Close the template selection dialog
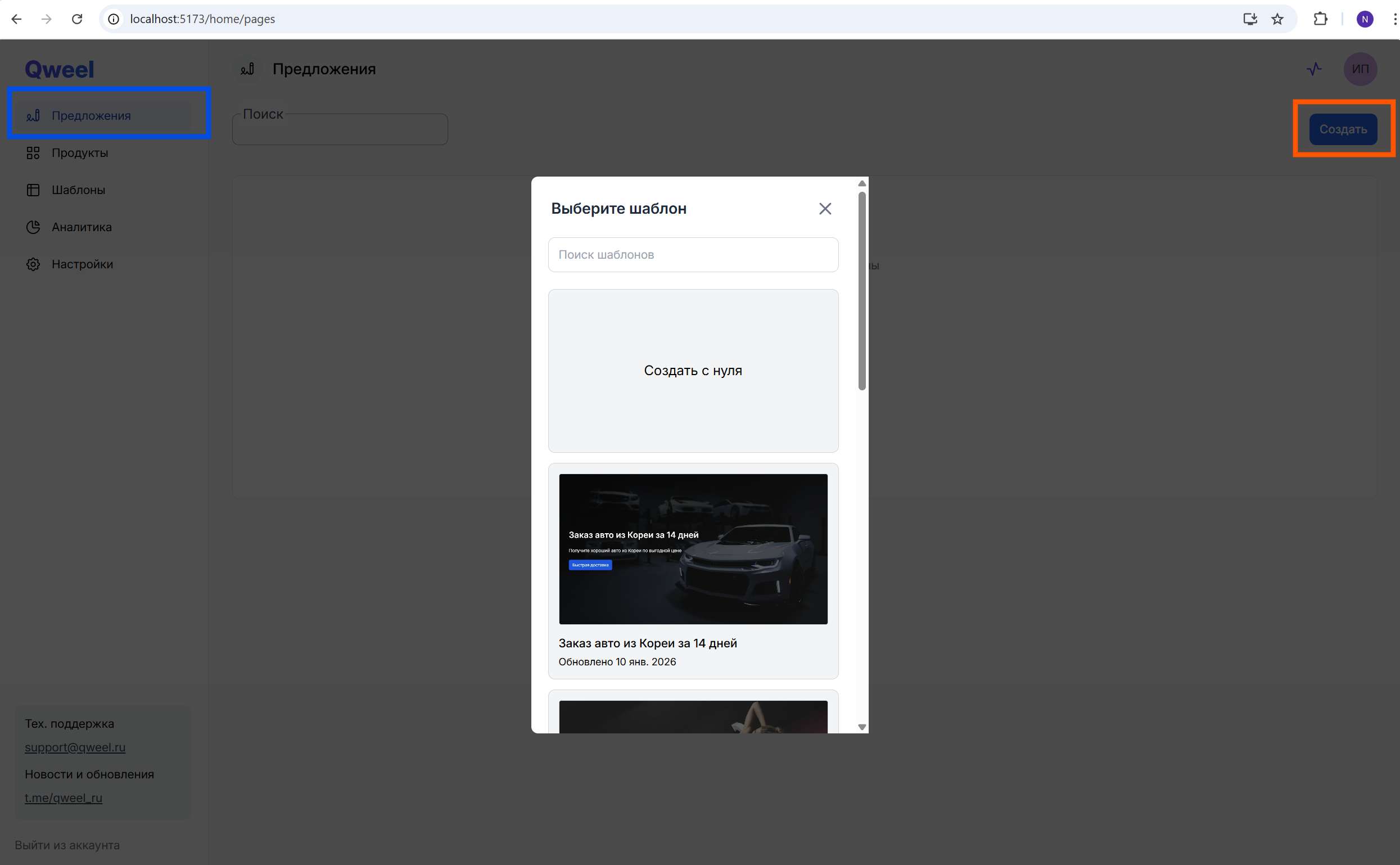Image resolution: width=1400 pixels, height=865 pixels. pyautogui.click(x=825, y=209)
